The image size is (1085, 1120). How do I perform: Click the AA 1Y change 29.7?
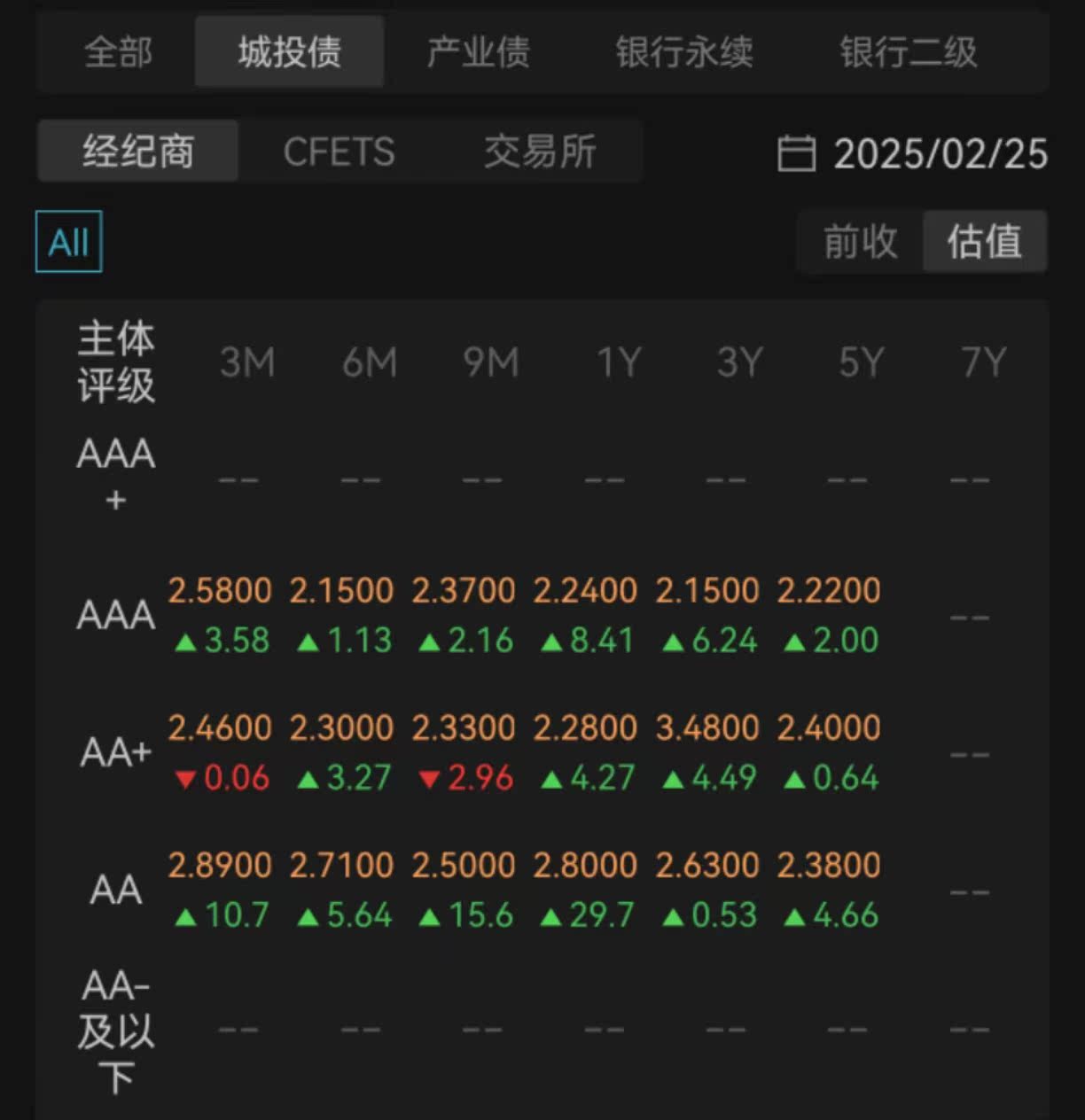click(x=588, y=915)
